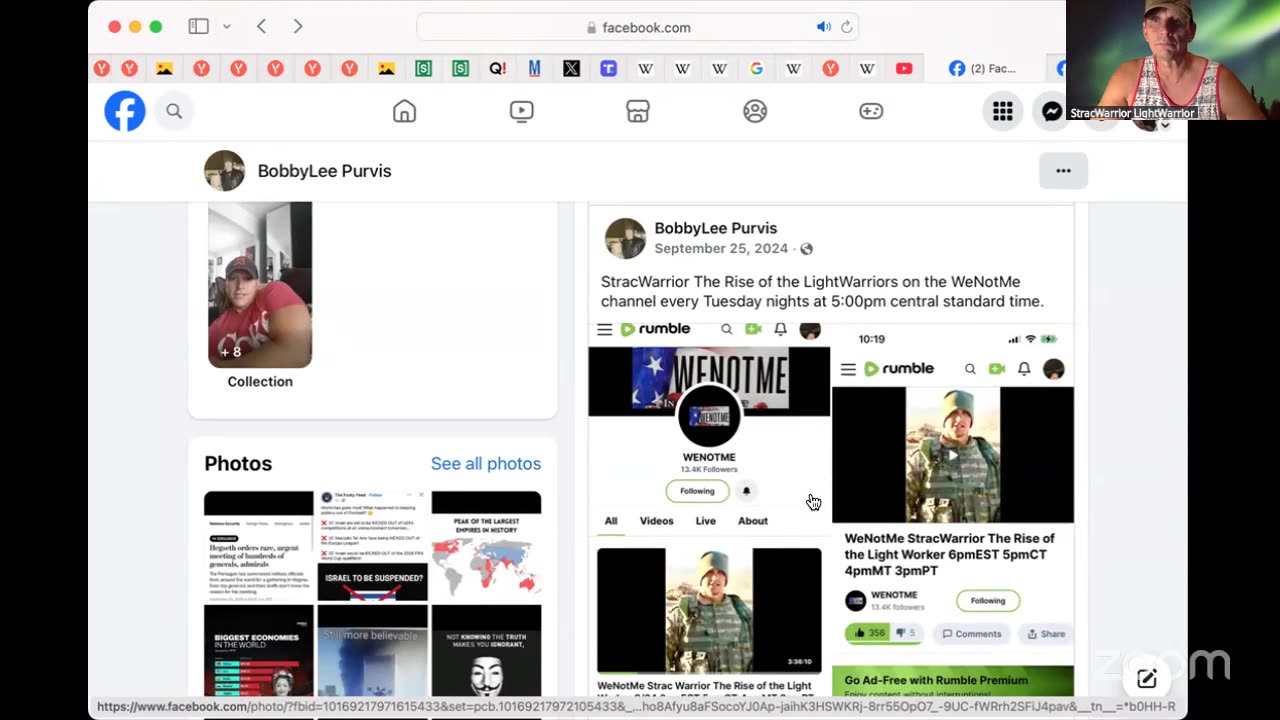This screenshot has height=720, width=1280.
Task: Open the ISRAEL TO BE SUSPENDED photo
Action: 372,546
